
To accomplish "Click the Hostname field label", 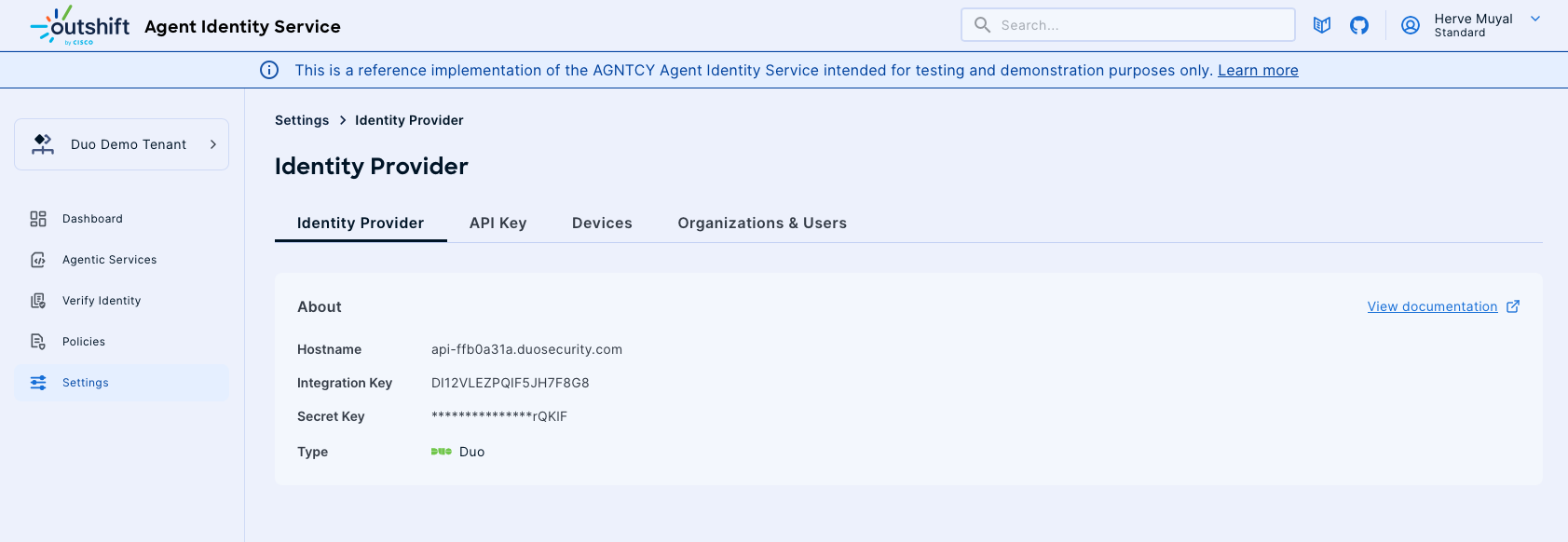I will (329, 349).
